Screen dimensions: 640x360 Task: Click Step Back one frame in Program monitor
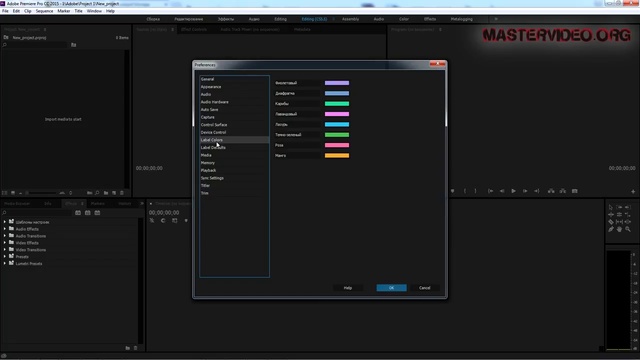[502, 191]
